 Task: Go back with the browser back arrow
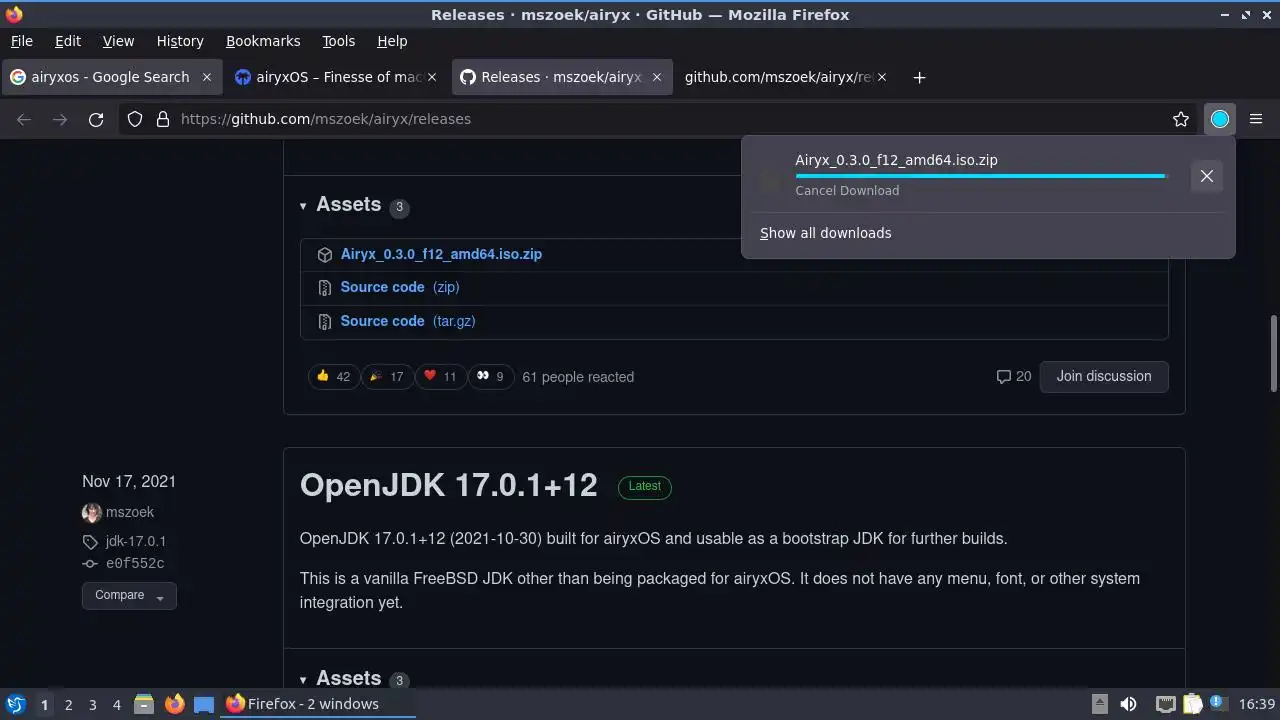pyautogui.click(x=24, y=119)
